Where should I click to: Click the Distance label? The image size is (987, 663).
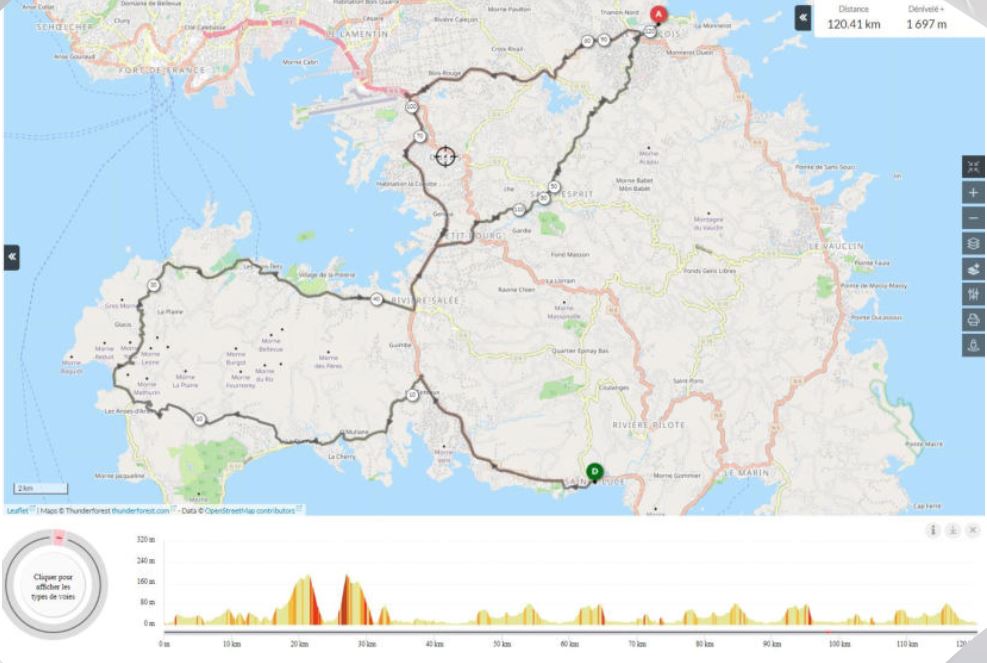(854, 9)
